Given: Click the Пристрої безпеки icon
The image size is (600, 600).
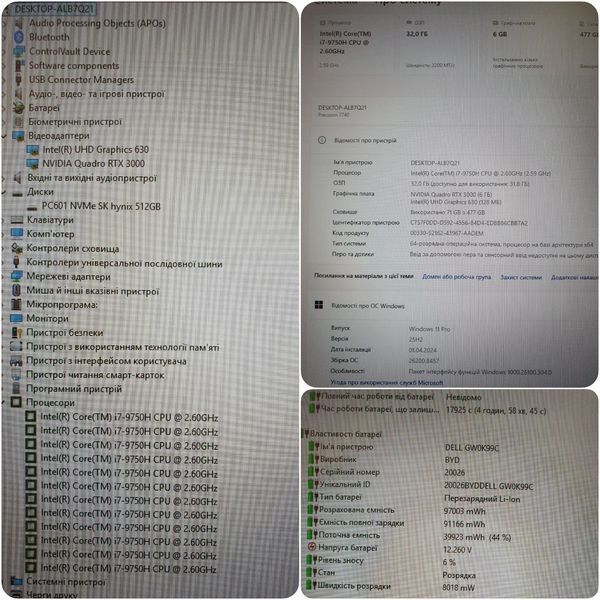Looking at the screenshot, I should click(x=16, y=333).
